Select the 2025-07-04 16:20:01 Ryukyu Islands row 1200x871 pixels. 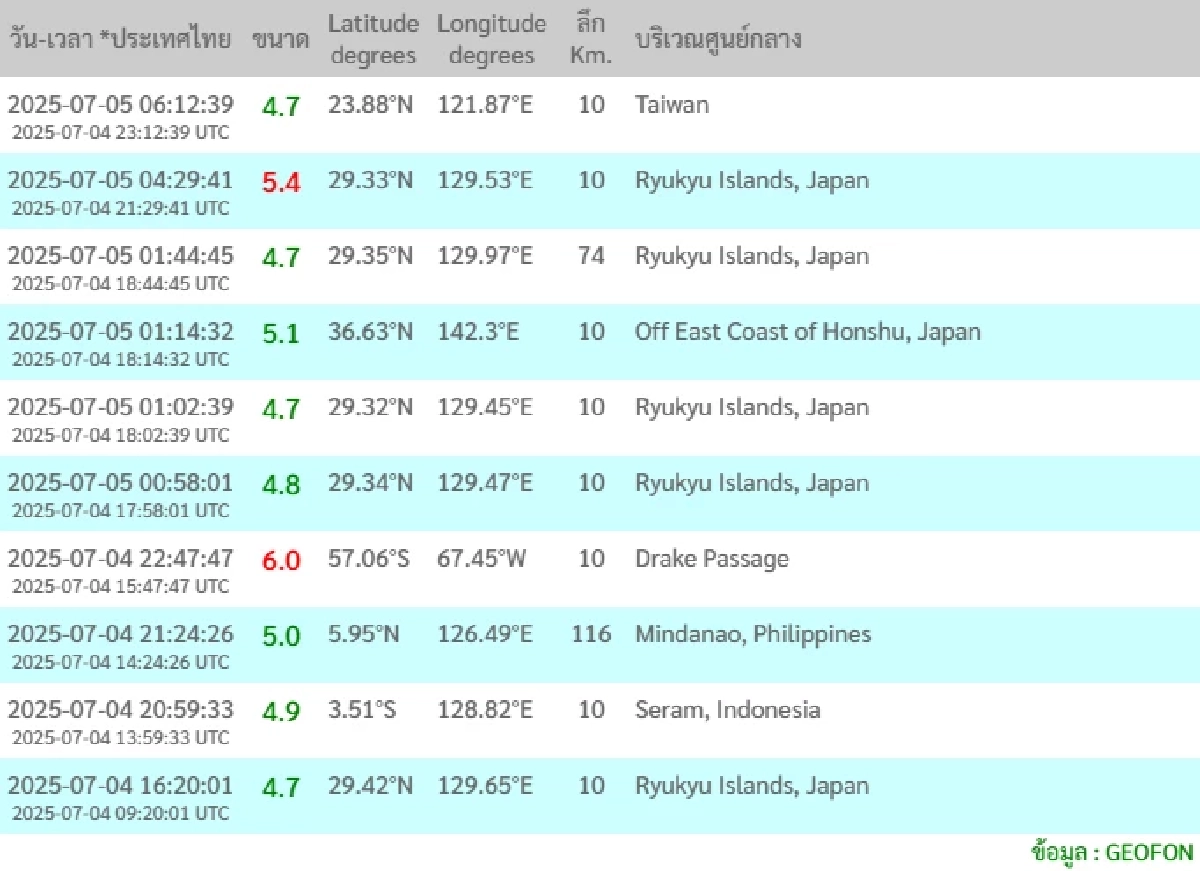600,796
